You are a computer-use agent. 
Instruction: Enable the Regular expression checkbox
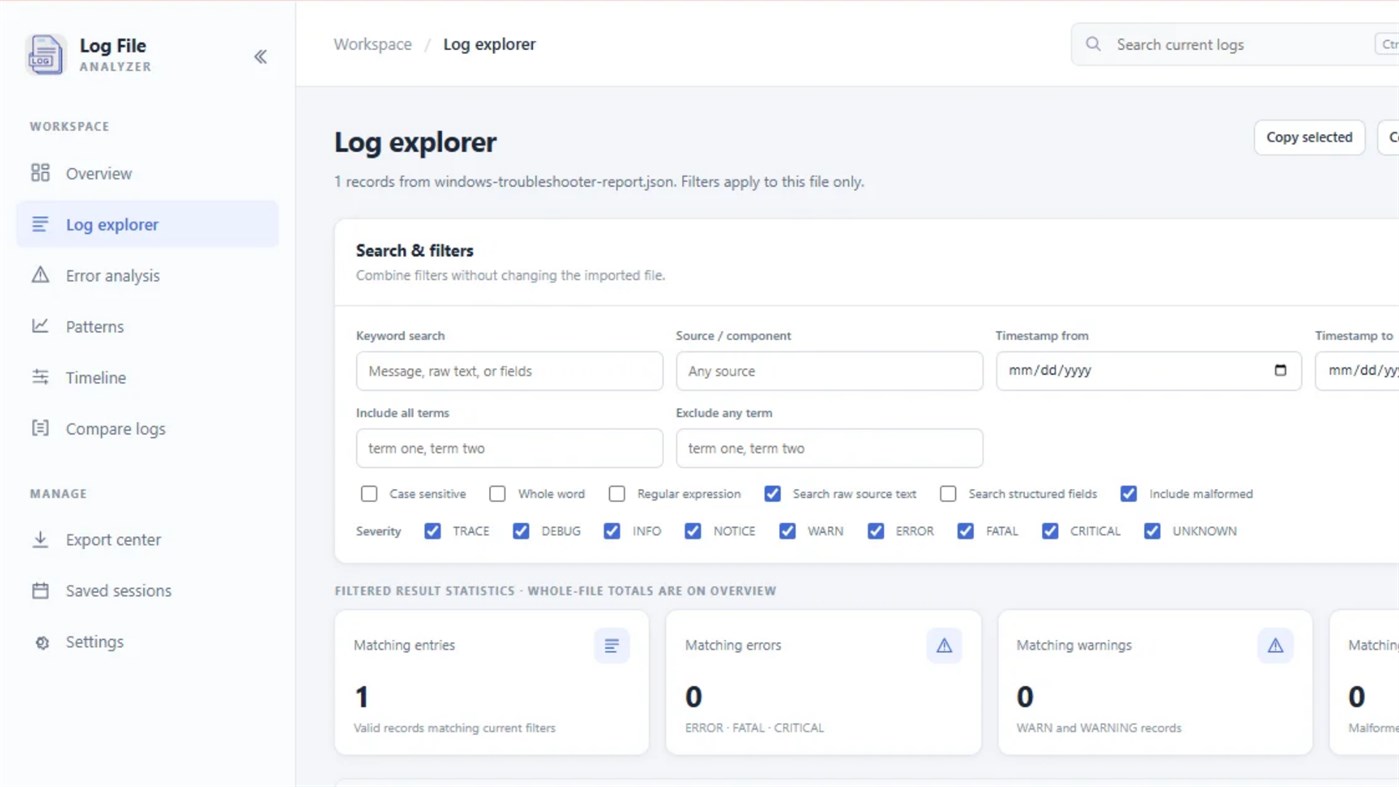tap(617, 494)
